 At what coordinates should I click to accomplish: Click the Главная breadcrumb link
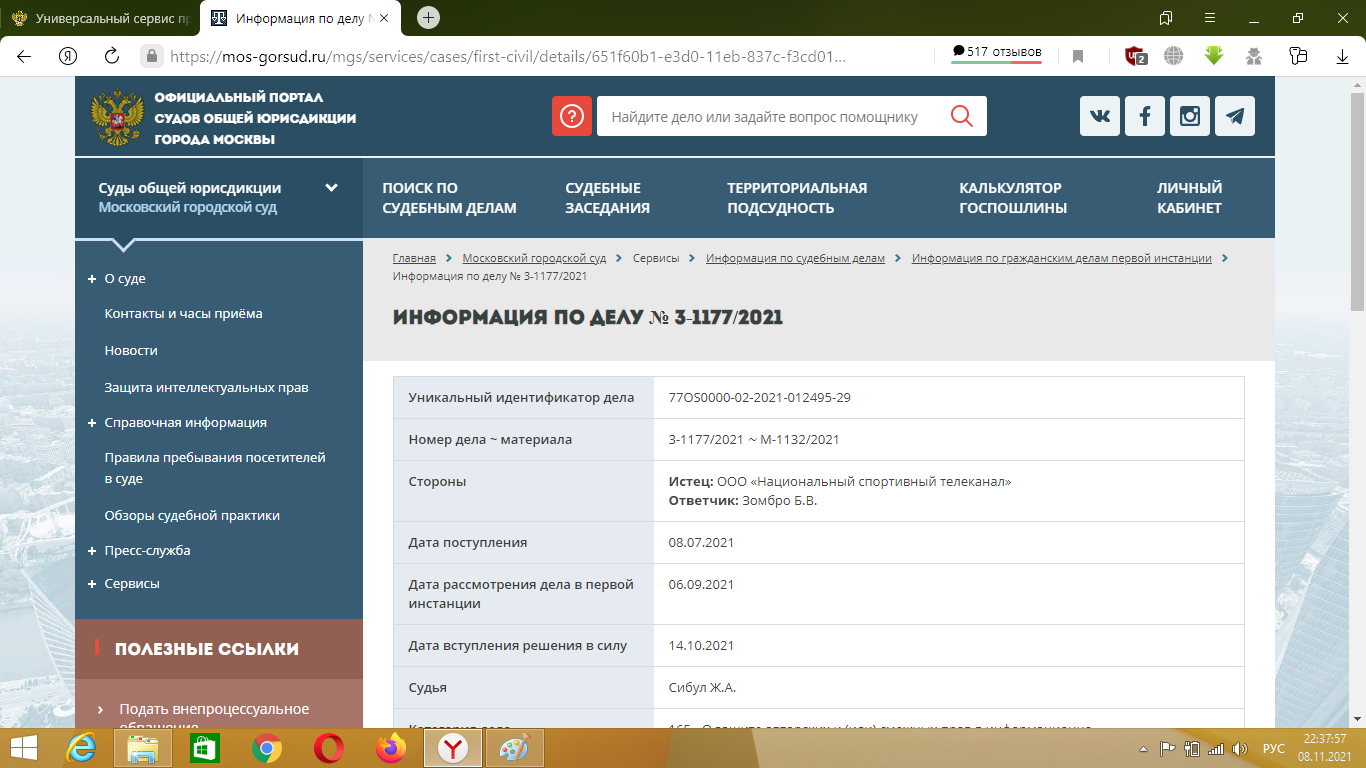[414, 258]
